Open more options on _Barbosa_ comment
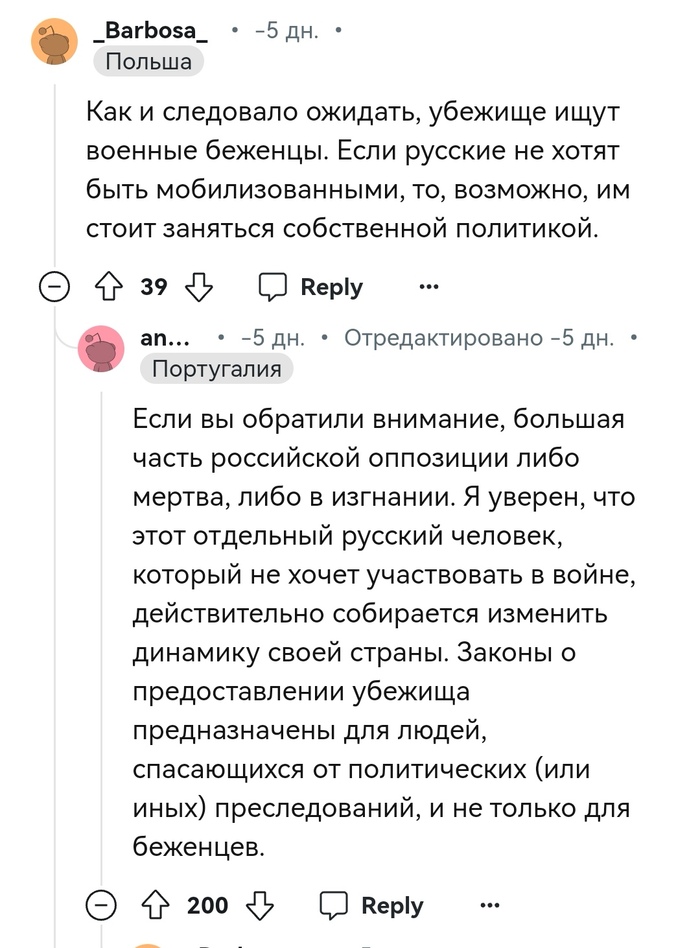 pyautogui.click(x=429, y=287)
